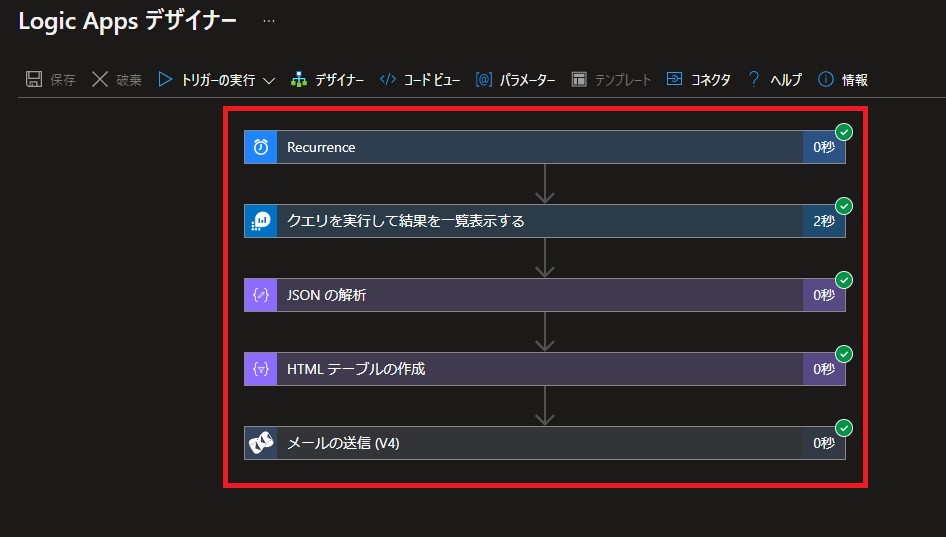Click the connectors arrow icon

(675, 78)
